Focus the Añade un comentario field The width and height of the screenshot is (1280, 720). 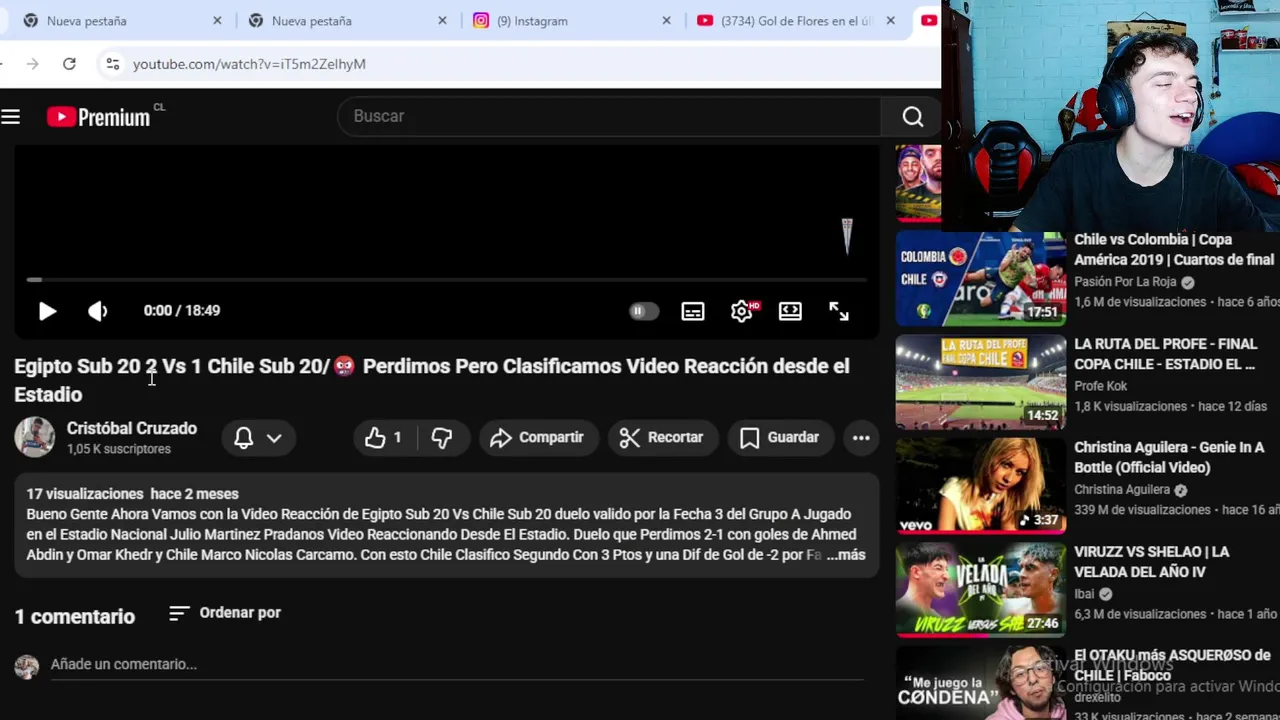[x=457, y=664]
